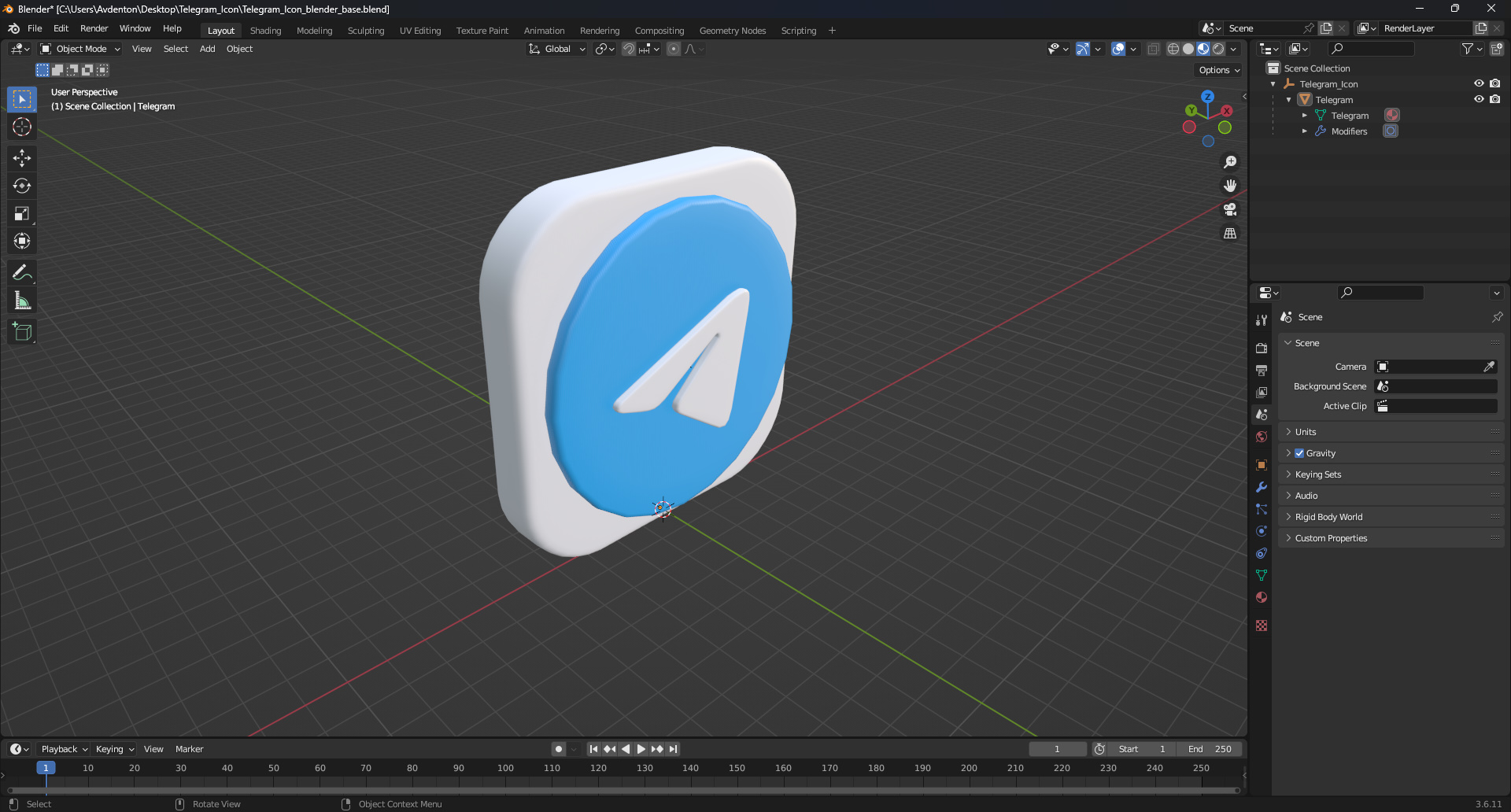
Task: Open the Render properties tab
Action: tap(1262, 348)
